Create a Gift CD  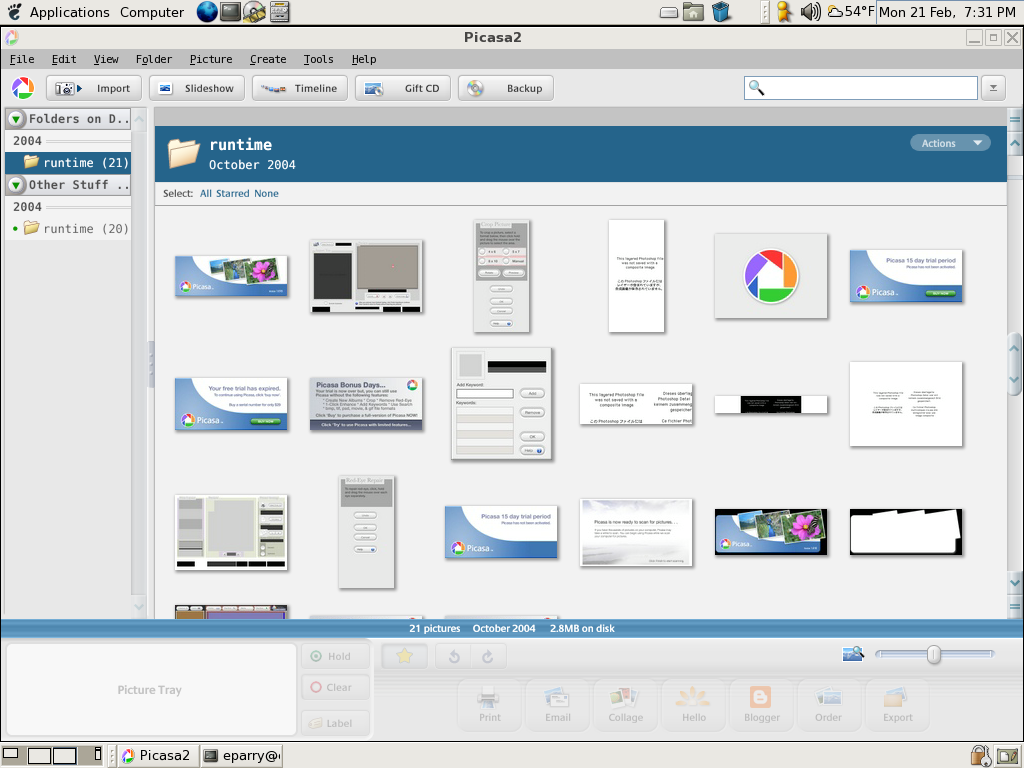403,88
